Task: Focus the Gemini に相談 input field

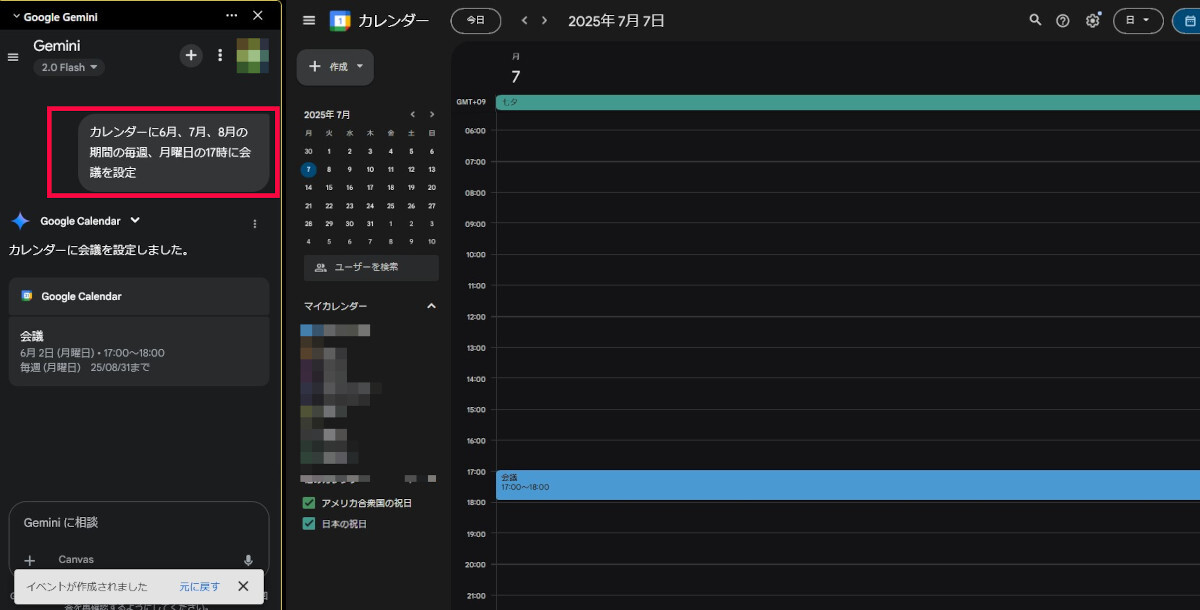Action: 139,523
